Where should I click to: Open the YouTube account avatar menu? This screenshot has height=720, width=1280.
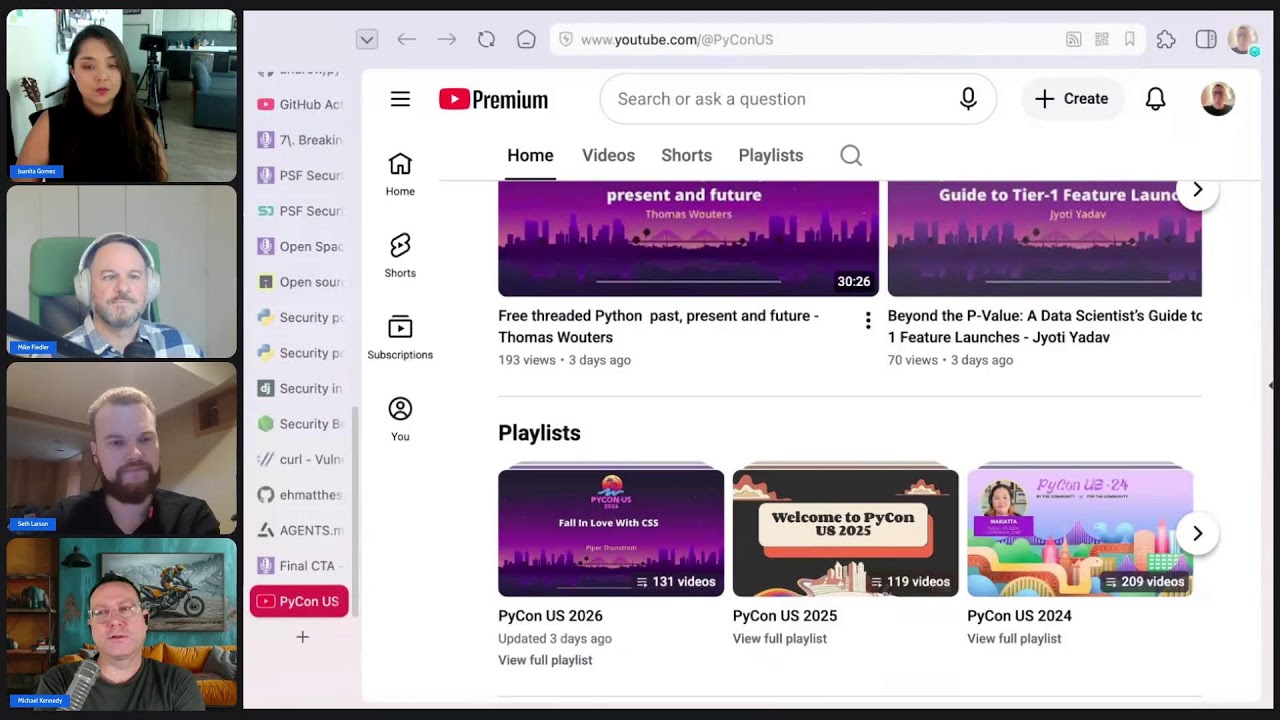(x=1218, y=99)
